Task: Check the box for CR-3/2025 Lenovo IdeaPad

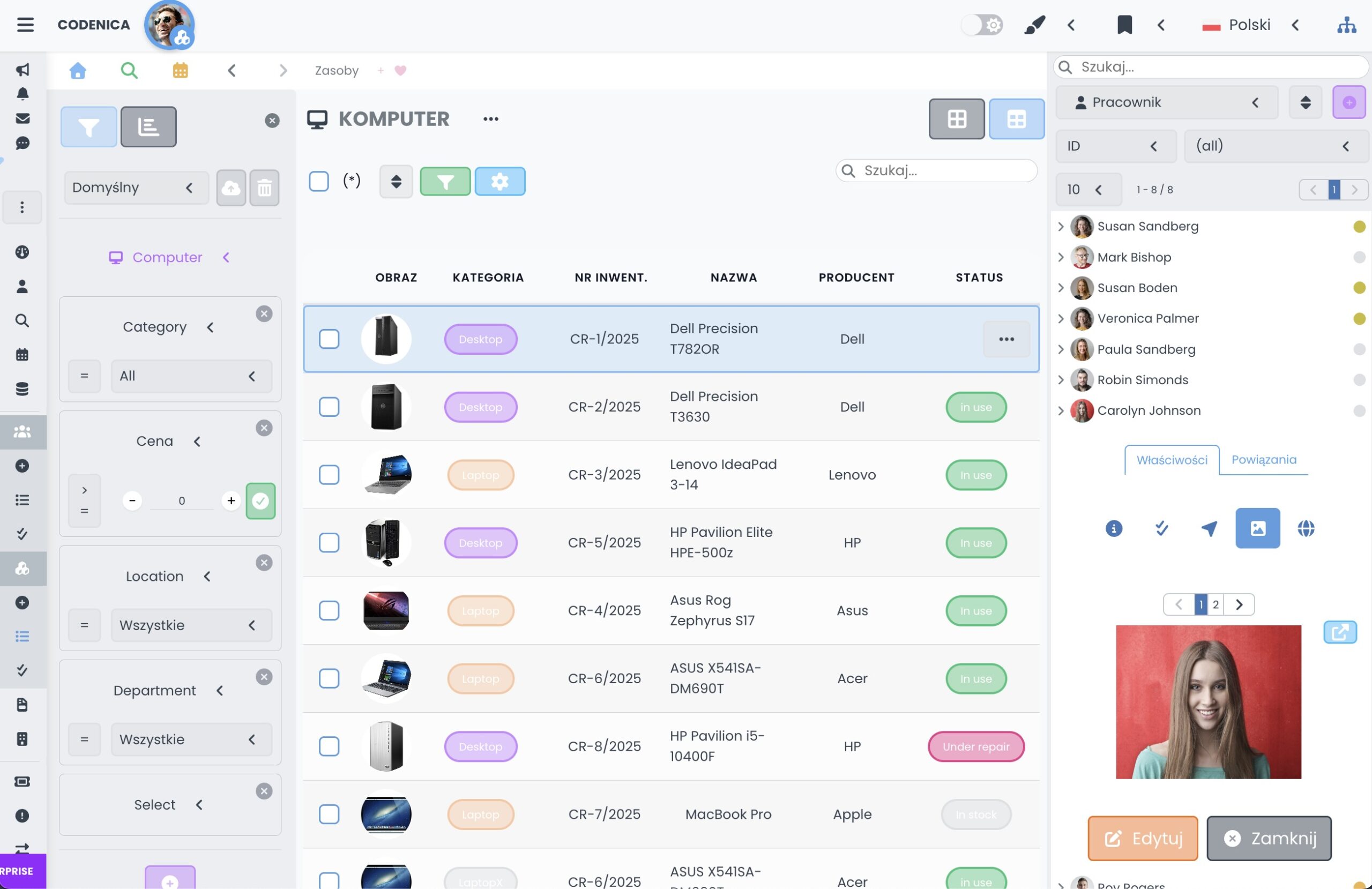Action: 329,475
